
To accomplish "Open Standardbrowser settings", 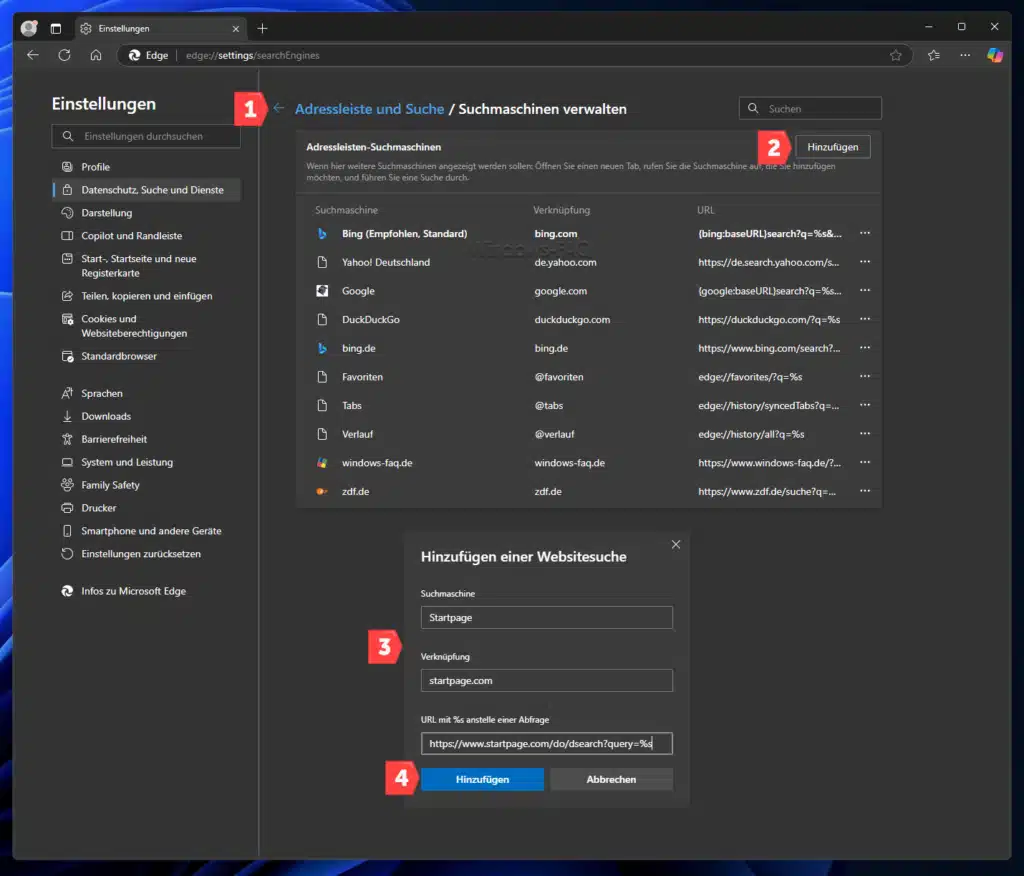I will [x=146, y=356].
